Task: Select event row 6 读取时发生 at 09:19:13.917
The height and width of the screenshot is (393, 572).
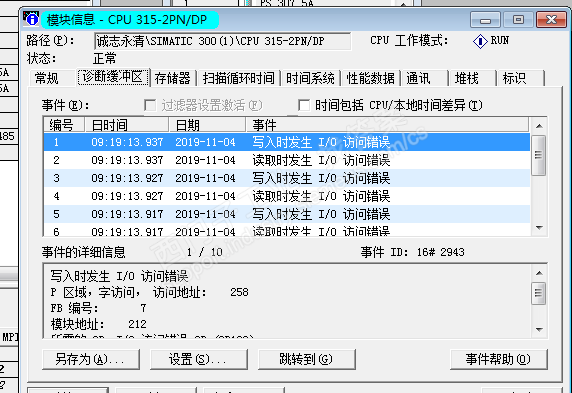Action: [287, 230]
